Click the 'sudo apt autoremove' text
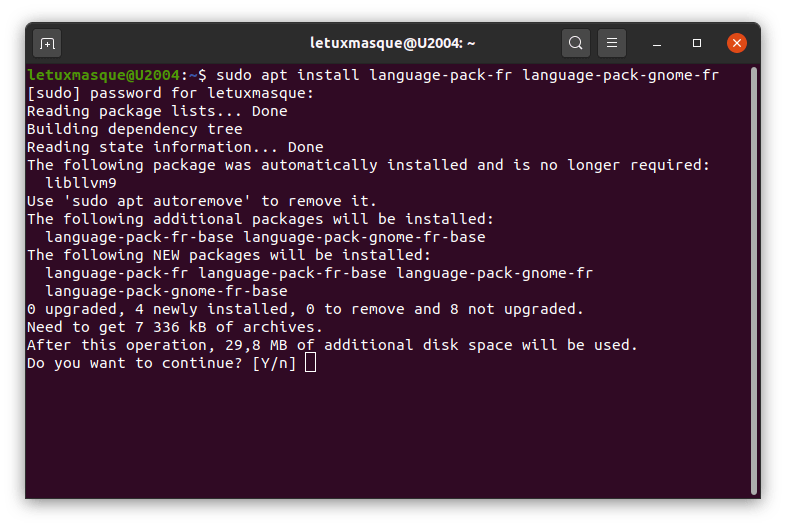The width and height of the screenshot is (786, 527). [157, 201]
